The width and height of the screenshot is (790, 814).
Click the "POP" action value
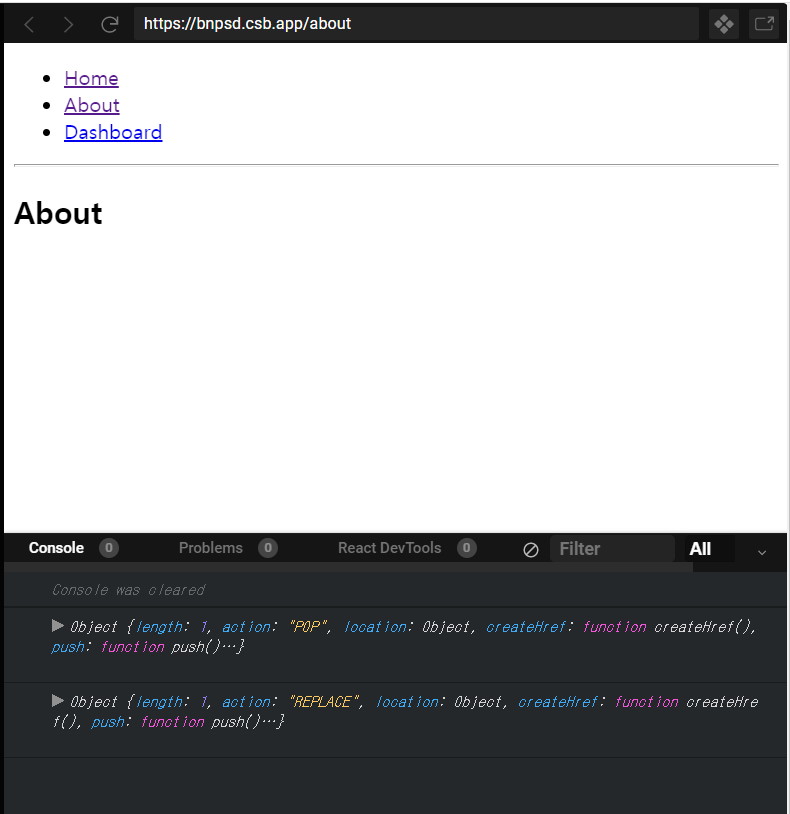309,627
